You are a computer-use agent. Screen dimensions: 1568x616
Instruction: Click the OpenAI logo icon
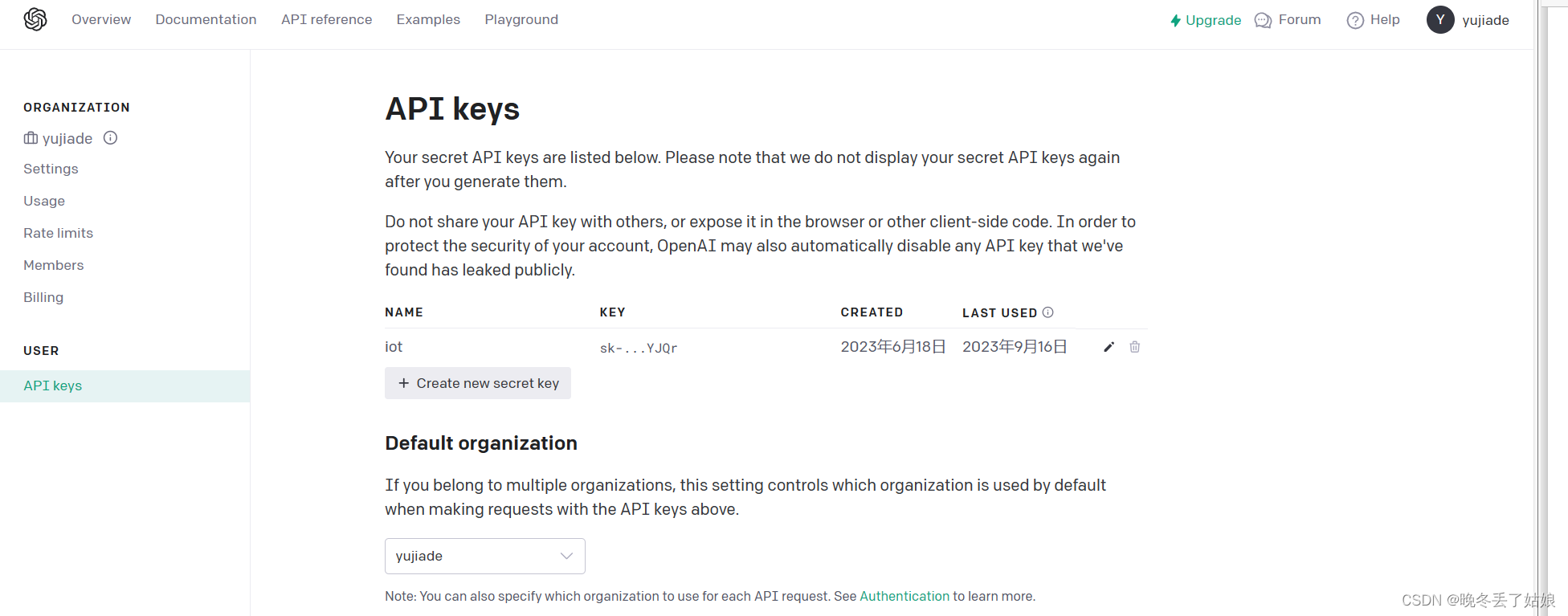[x=35, y=19]
